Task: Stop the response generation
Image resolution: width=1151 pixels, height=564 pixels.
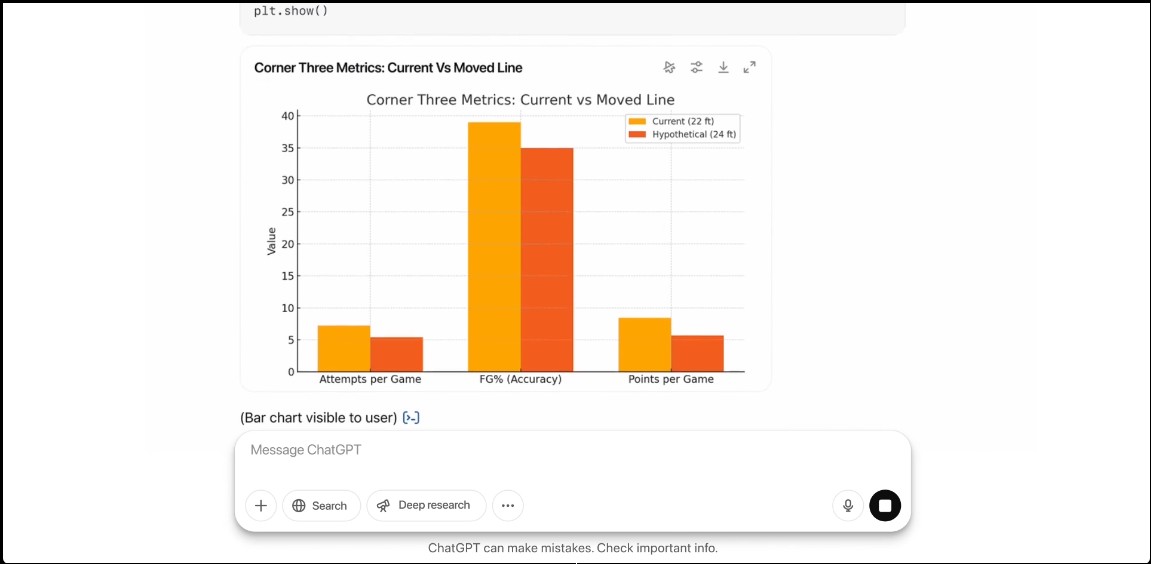Action: click(885, 506)
